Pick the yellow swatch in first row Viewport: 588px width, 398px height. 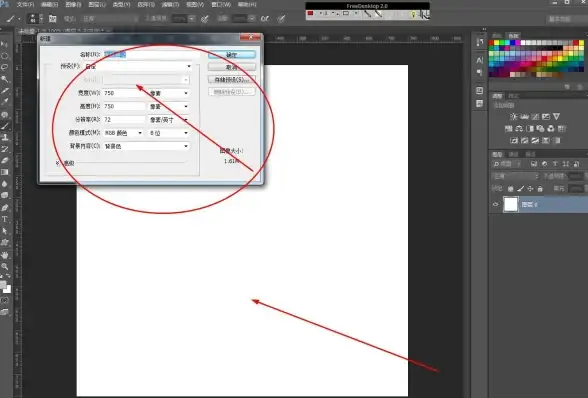496,43
